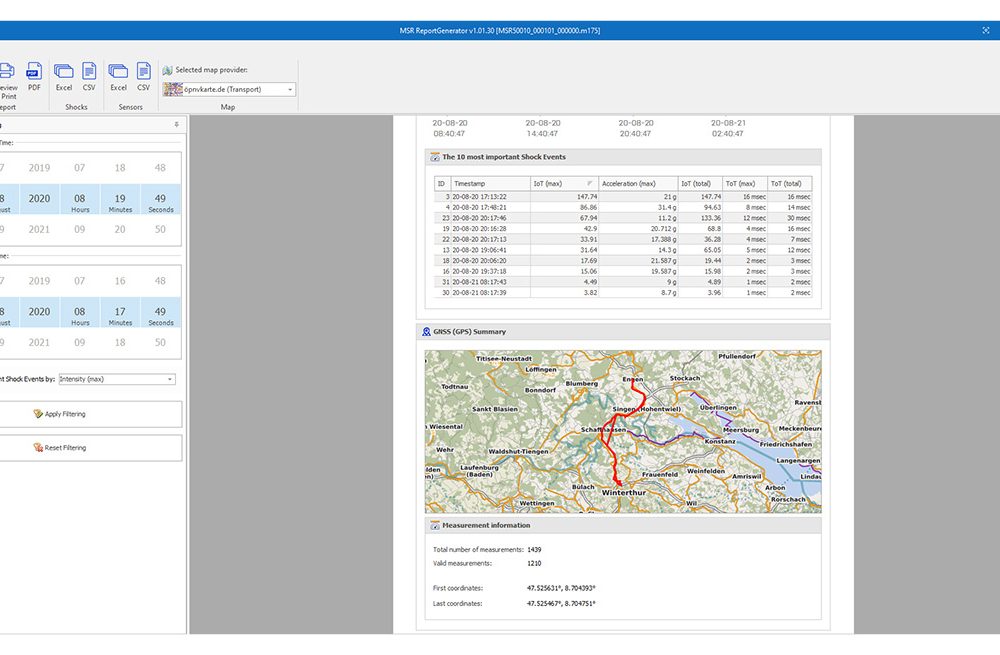Click the GNSS (GPS) Summary section icon
1000x655 pixels.
[x=427, y=332]
